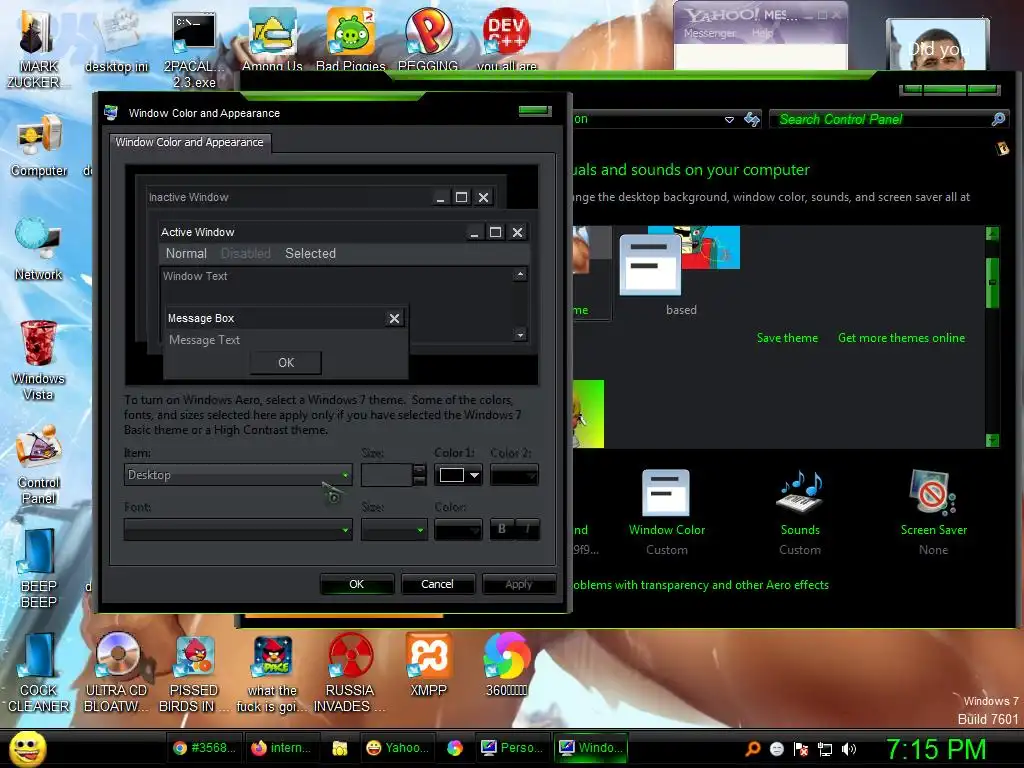
Task: Click the network tray icon
Action: [x=825, y=749]
